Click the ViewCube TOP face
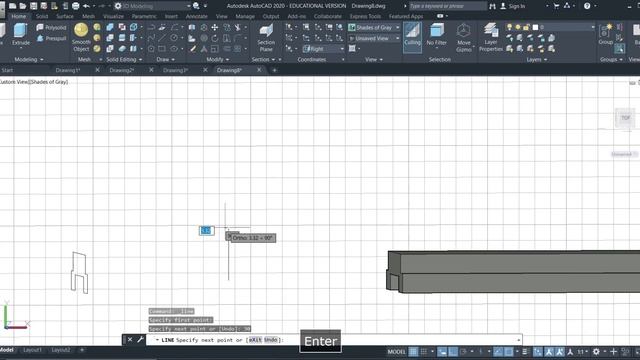640x360 pixels. click(625, 118)
